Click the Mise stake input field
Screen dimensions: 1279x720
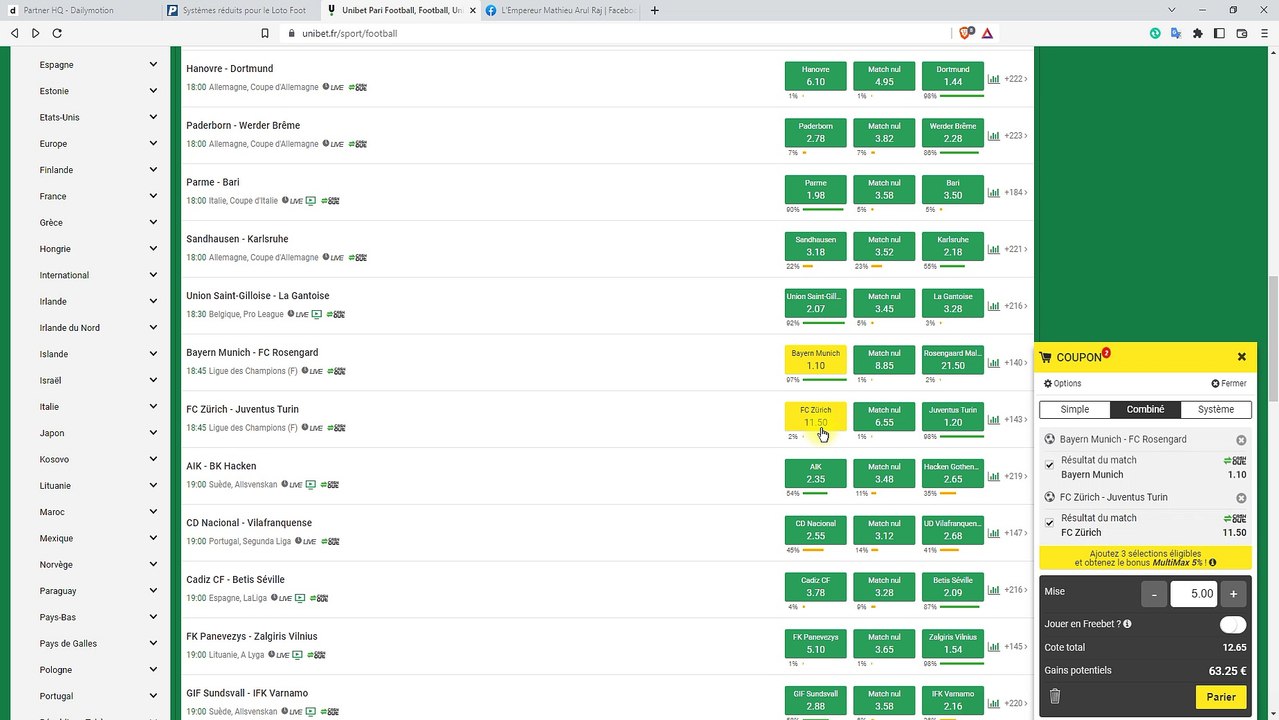1194,594
